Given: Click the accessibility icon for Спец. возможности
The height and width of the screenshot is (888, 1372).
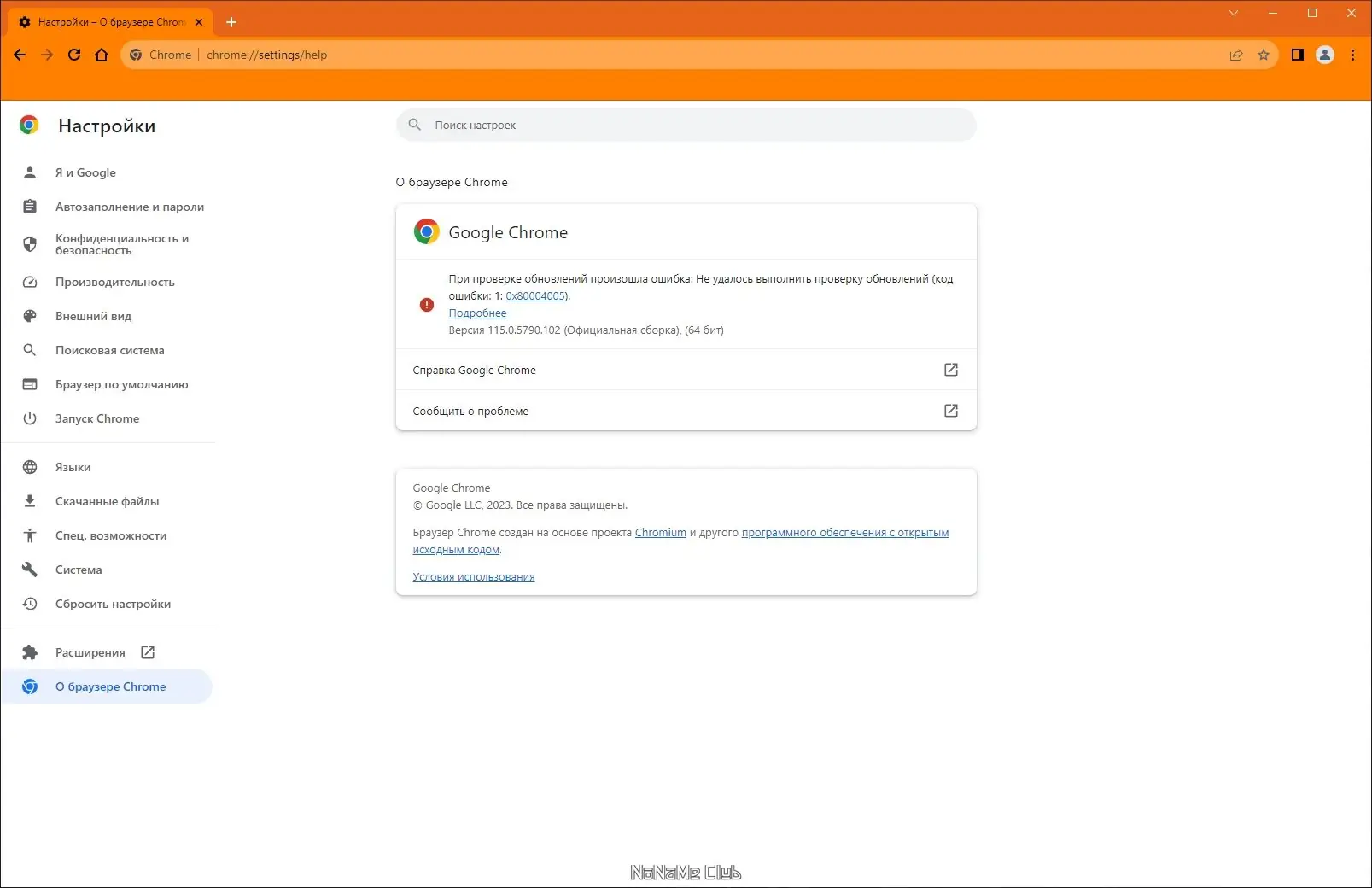Looking at the screenshot, I should (x=30, y=535).
